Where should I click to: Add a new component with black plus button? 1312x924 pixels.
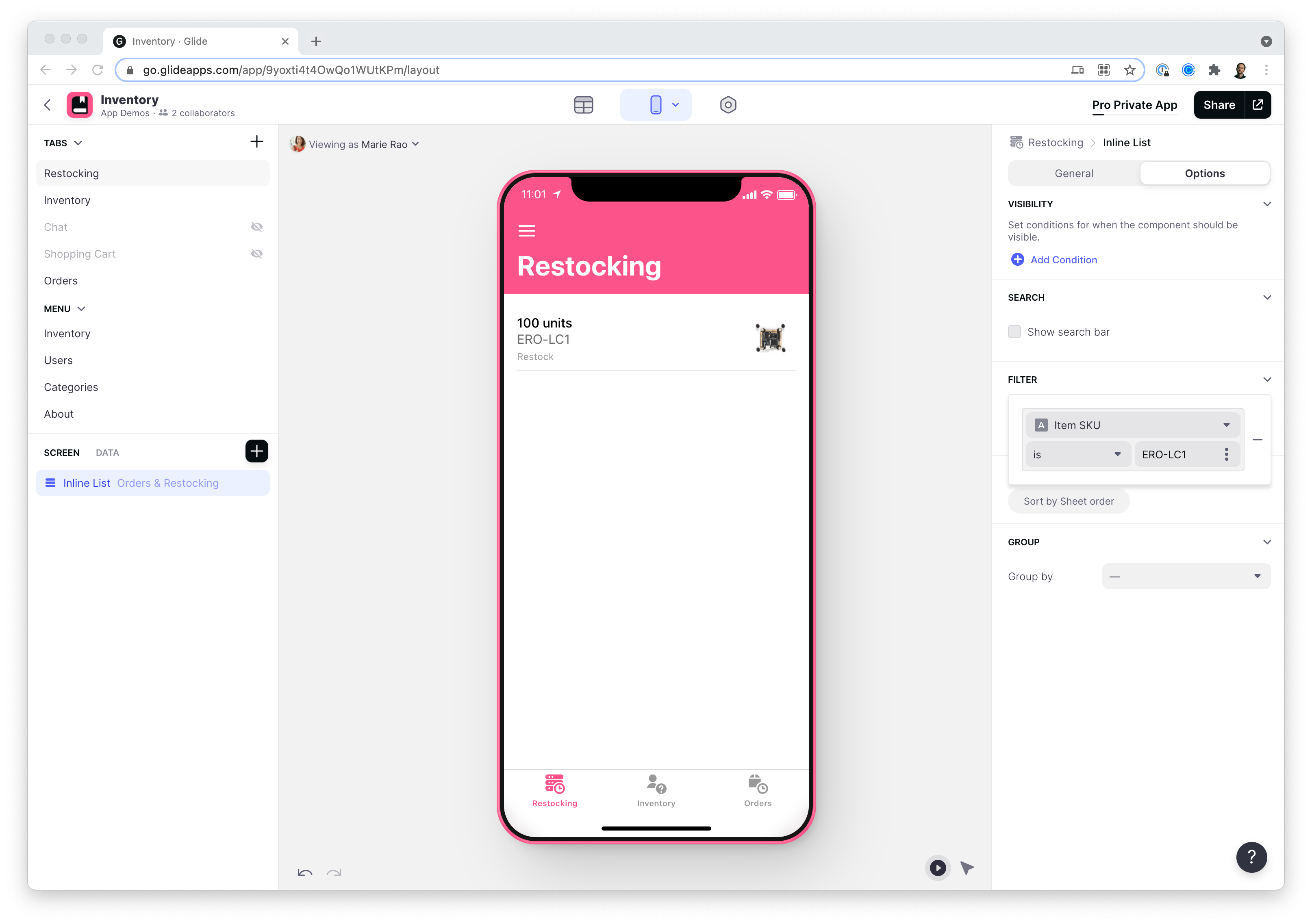256,451
